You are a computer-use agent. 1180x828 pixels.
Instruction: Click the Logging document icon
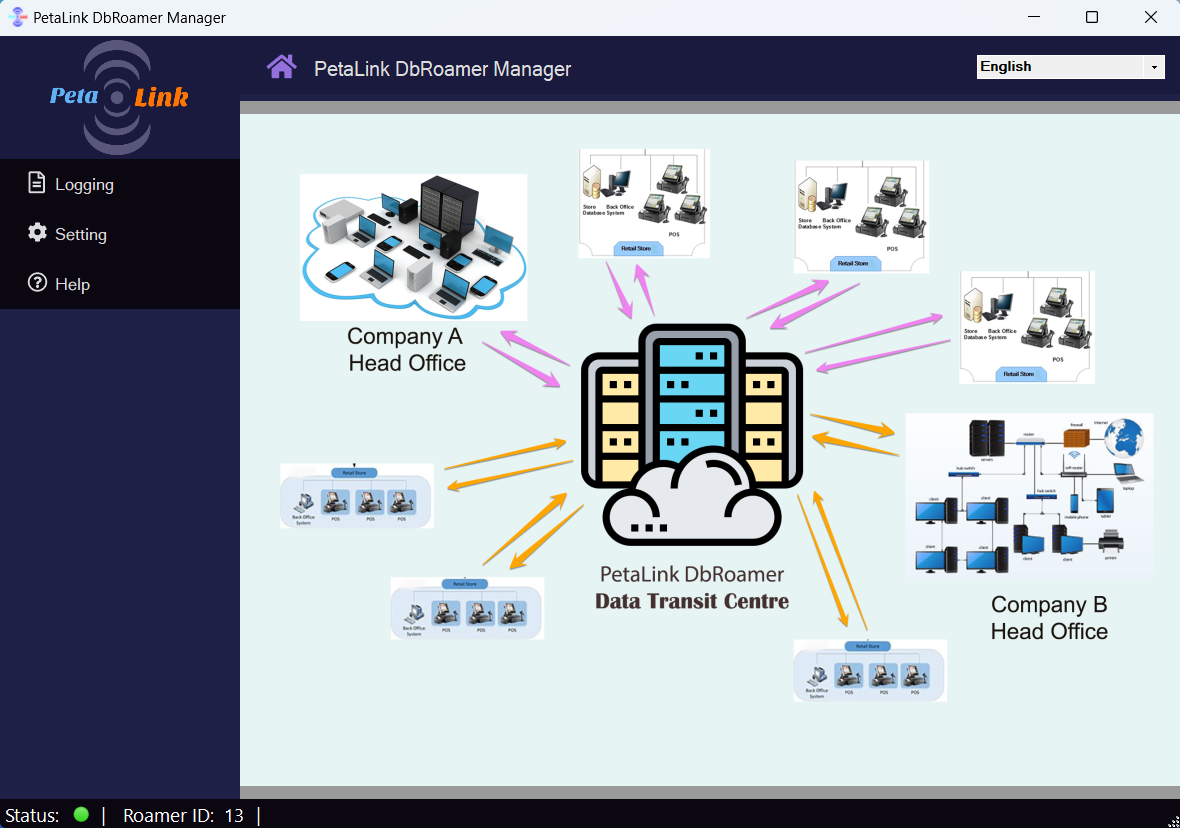tap(36, 183)
